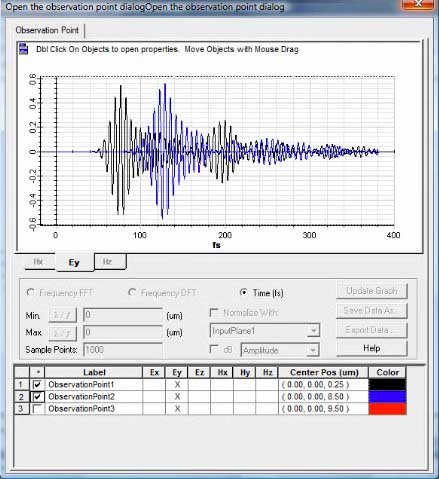Click the black color swatch of ObservationPoint1
Image resolution: width=439 pixels, height=479 pixels.
(x=387, y=384)
